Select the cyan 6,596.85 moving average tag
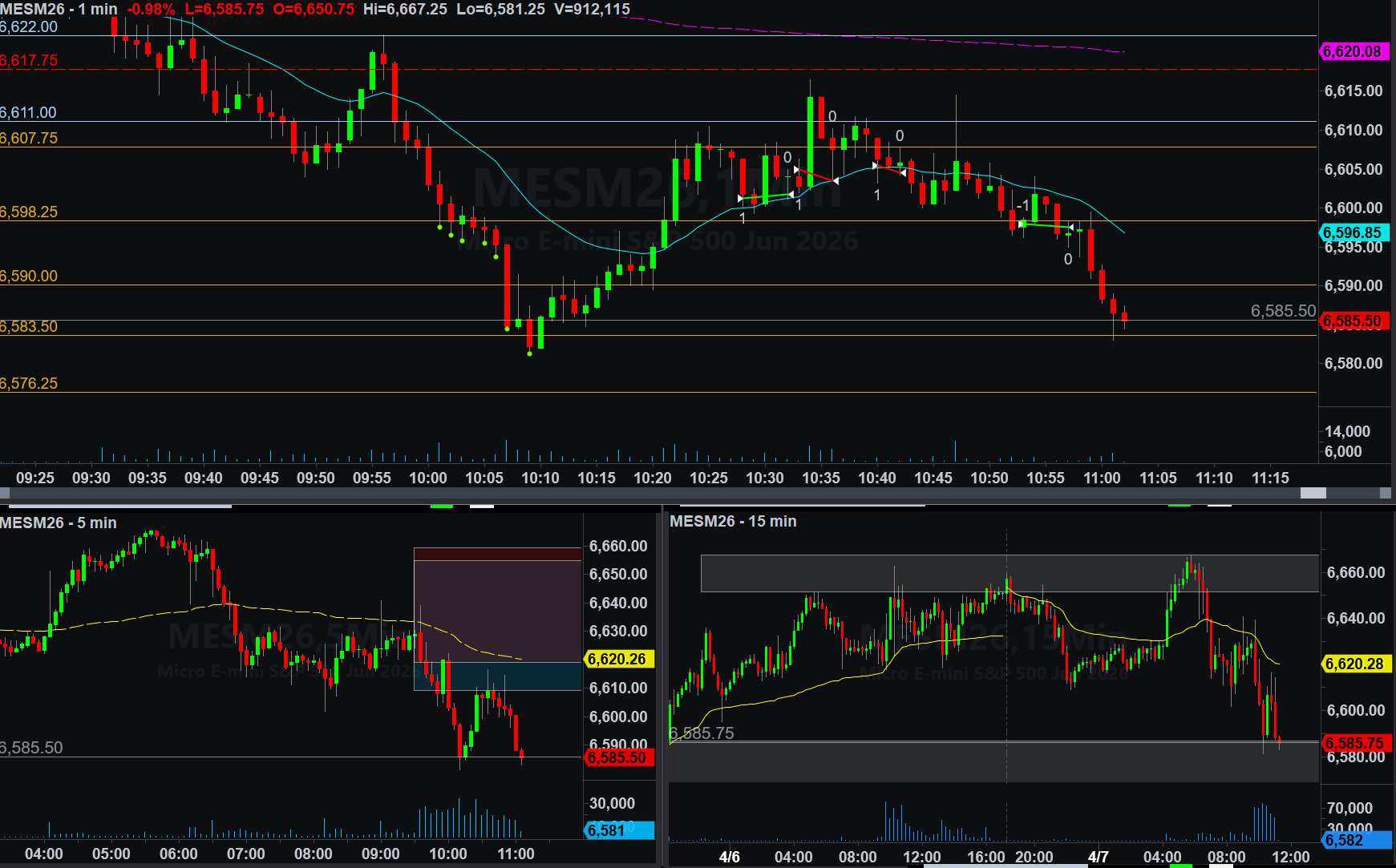1396x868 pixels. [x=1352, y=232]
